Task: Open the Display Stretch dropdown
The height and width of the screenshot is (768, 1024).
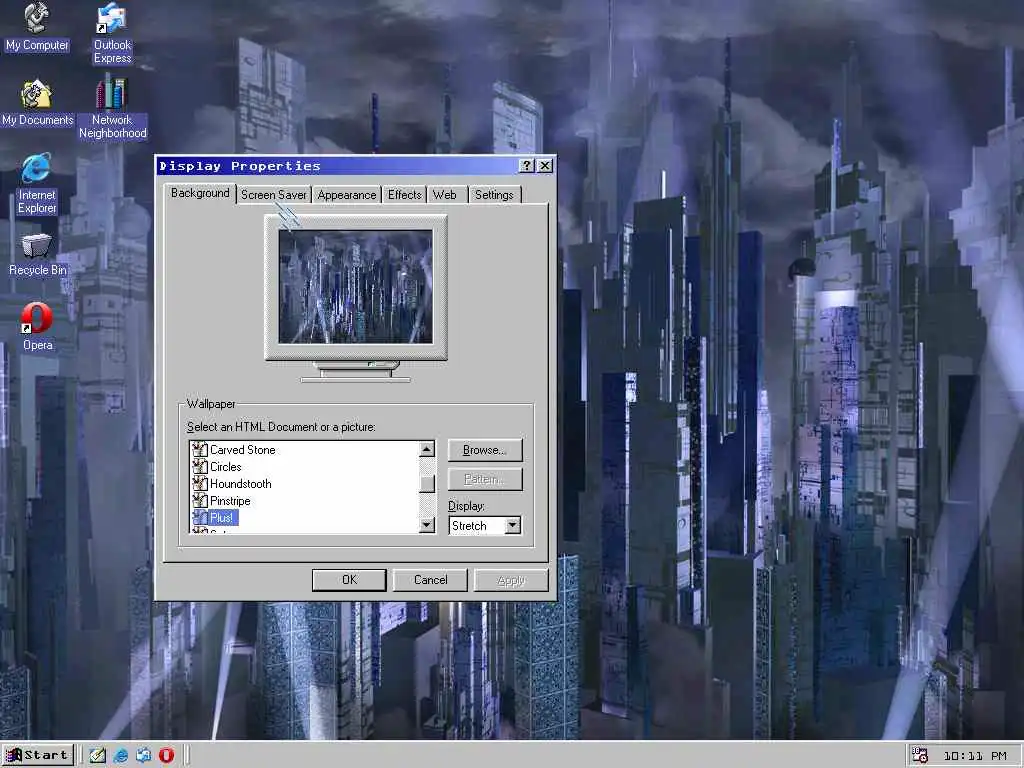Action: tap(513, 526)
